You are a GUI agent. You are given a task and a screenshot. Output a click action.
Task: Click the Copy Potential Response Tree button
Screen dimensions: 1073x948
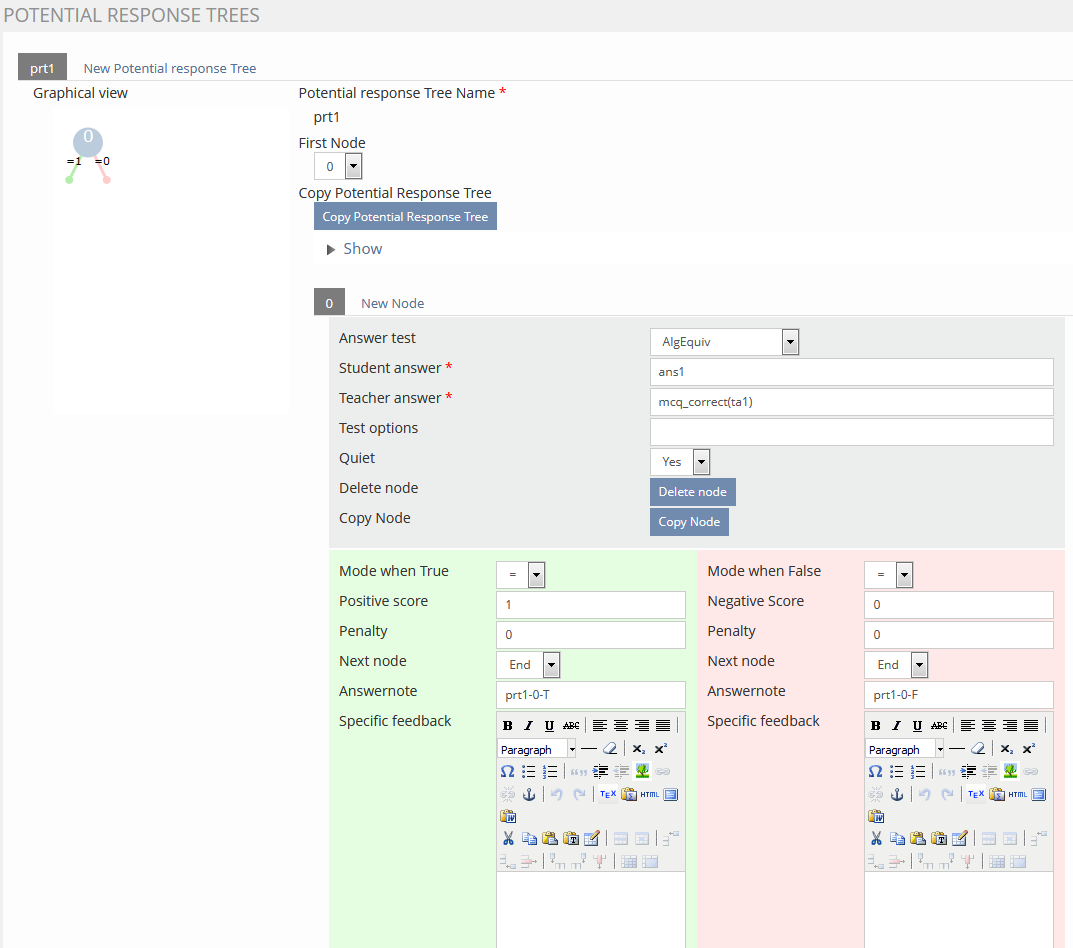(405, 217)
